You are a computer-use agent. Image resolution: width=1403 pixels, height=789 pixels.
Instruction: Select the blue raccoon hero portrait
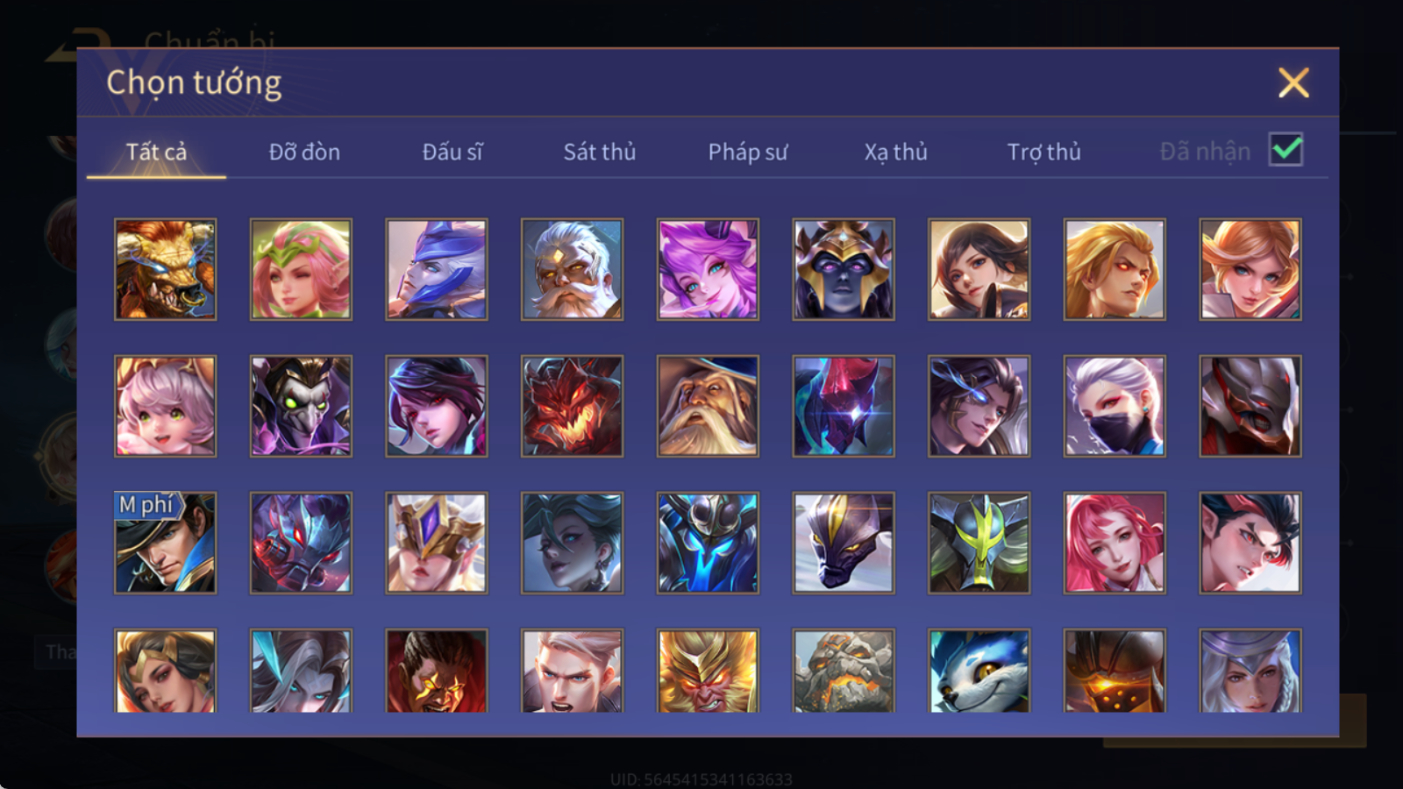pos(979,671)
